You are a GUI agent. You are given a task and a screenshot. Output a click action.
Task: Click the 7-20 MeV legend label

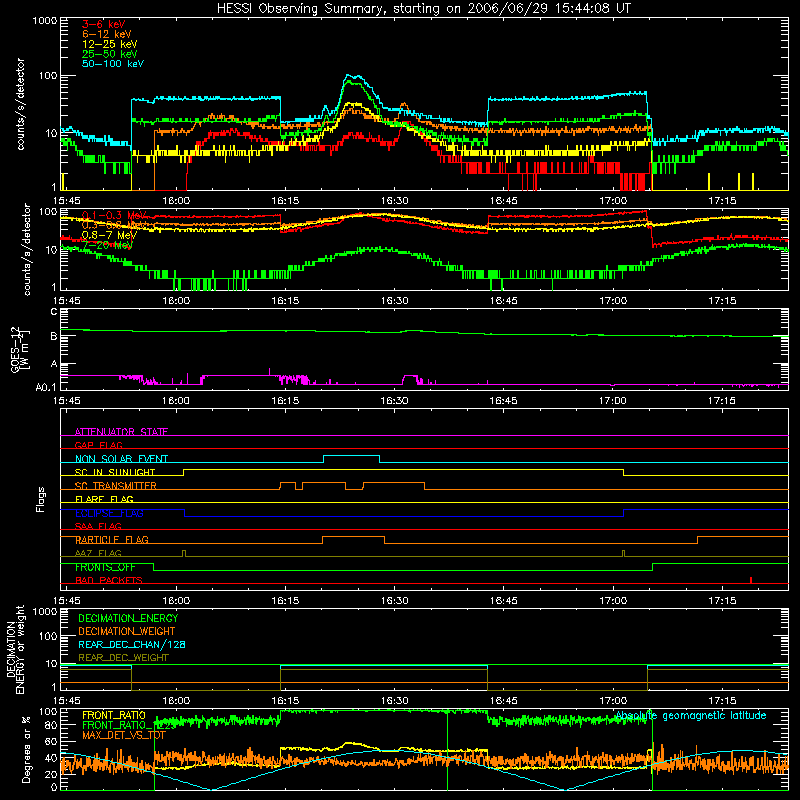(107, 245)
